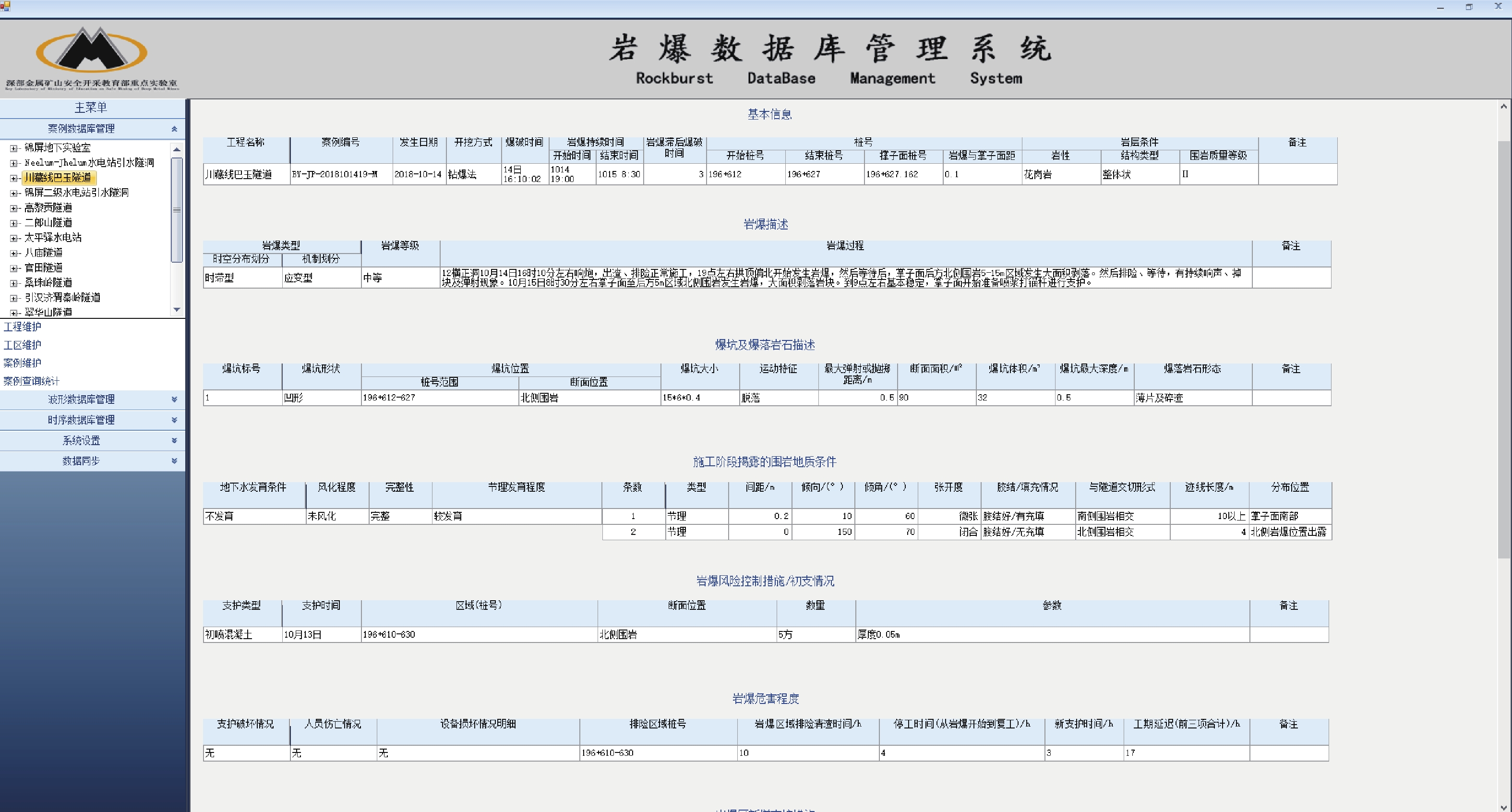Open 案例查询统计 in the sidebar

coord(31,380)
